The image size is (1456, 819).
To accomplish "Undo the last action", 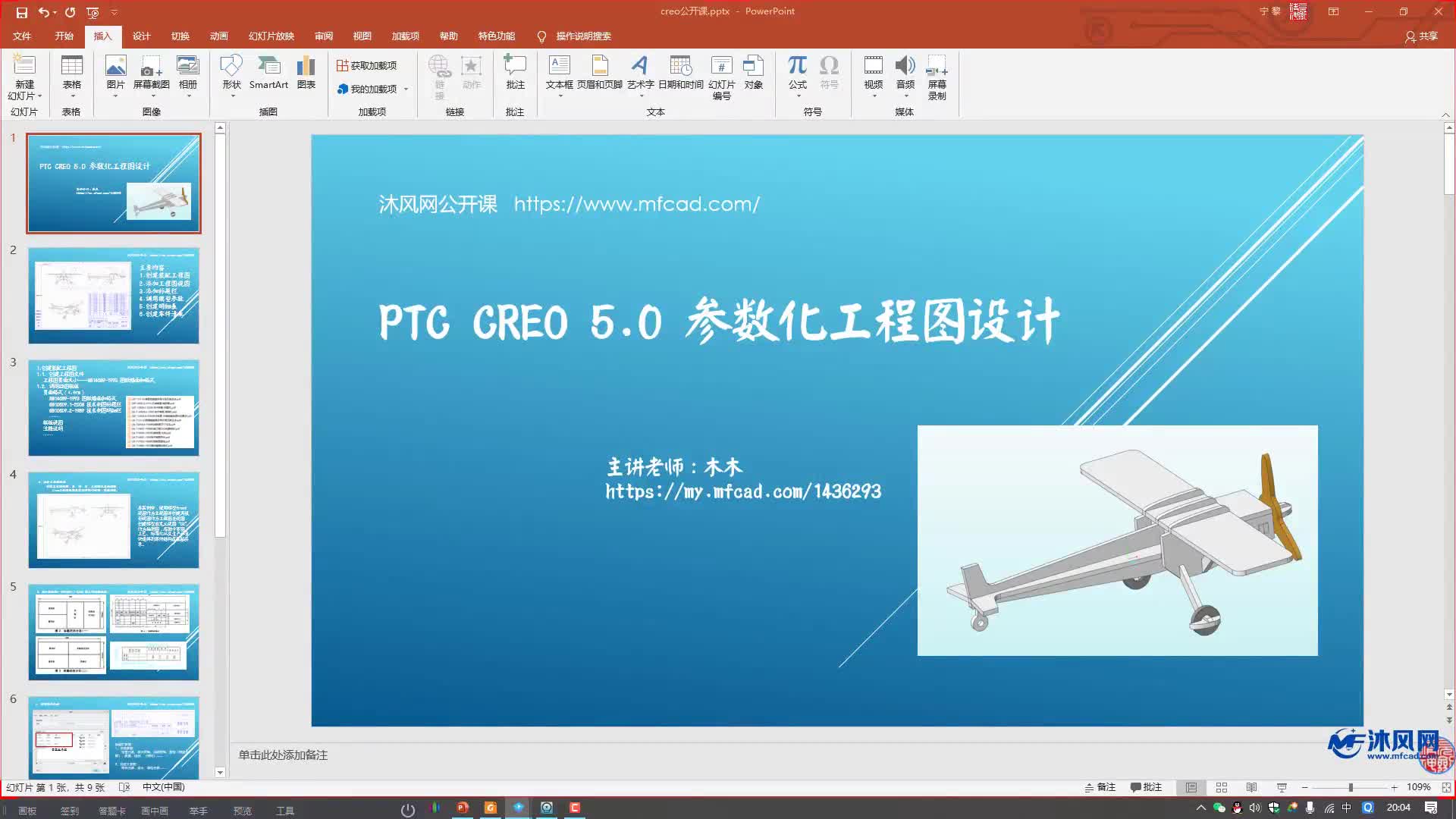I will tap(44, 12).
